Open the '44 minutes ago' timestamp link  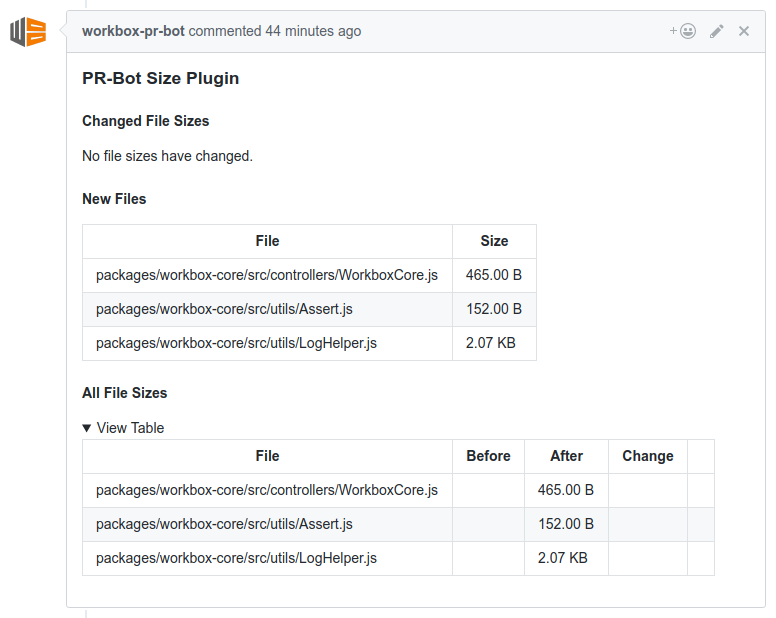pos(313,31)
